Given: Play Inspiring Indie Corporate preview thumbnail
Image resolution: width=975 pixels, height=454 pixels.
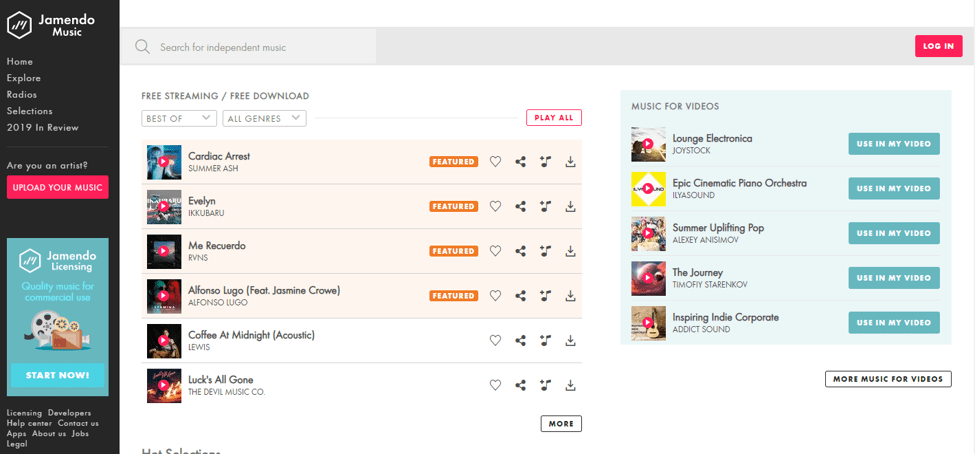Looking at the screenshot, I should pyautogui.click(x=648, y=323).
